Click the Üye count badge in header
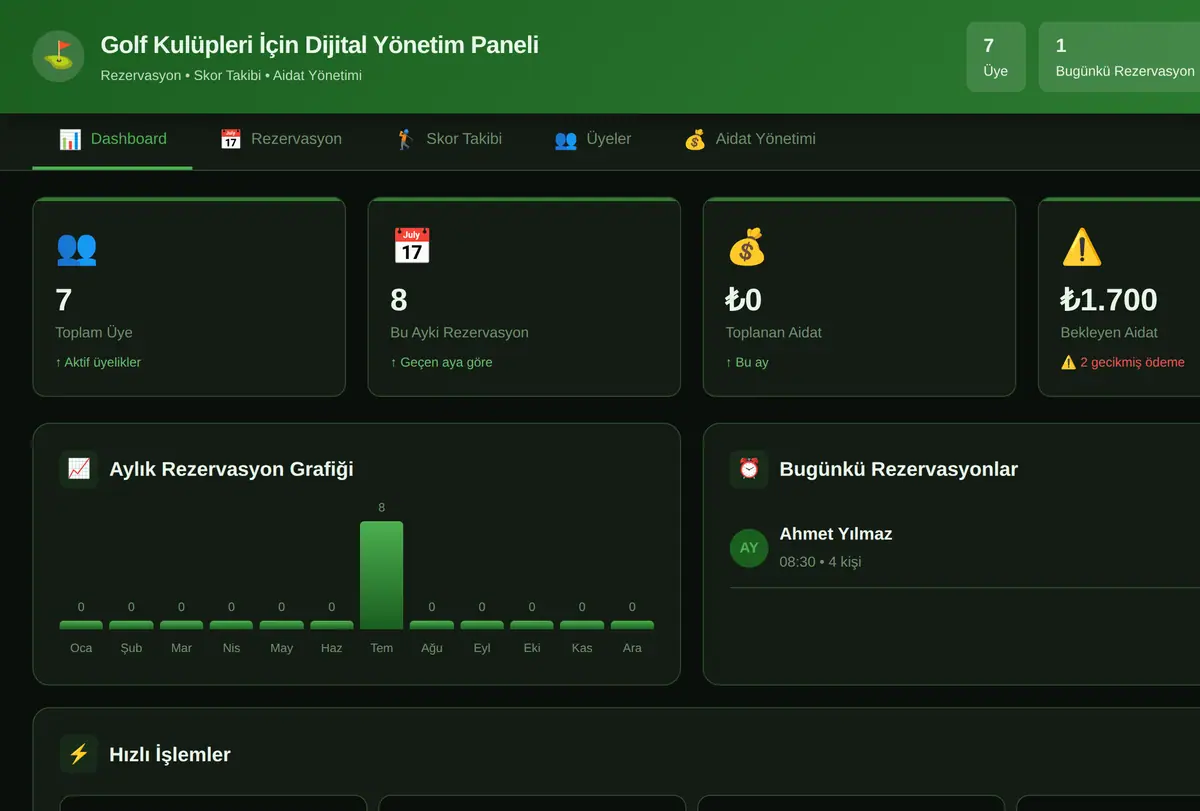The image size is (1200, 811). click(x=996, y=57)
